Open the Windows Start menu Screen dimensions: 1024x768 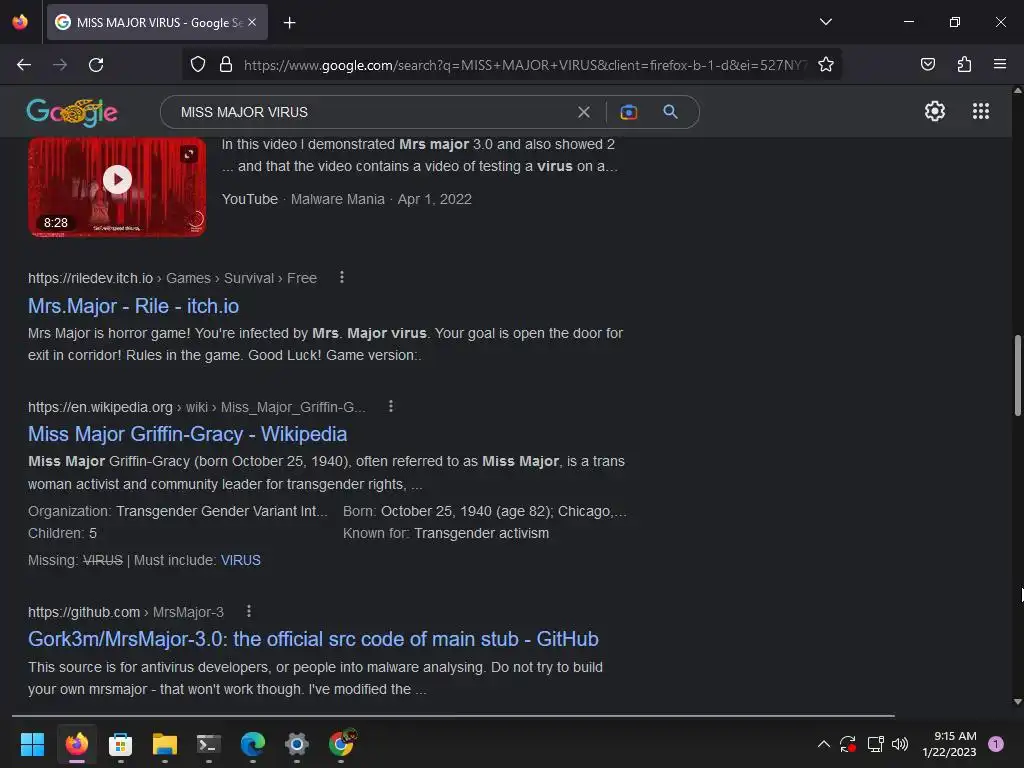click(x=32, y=743)
